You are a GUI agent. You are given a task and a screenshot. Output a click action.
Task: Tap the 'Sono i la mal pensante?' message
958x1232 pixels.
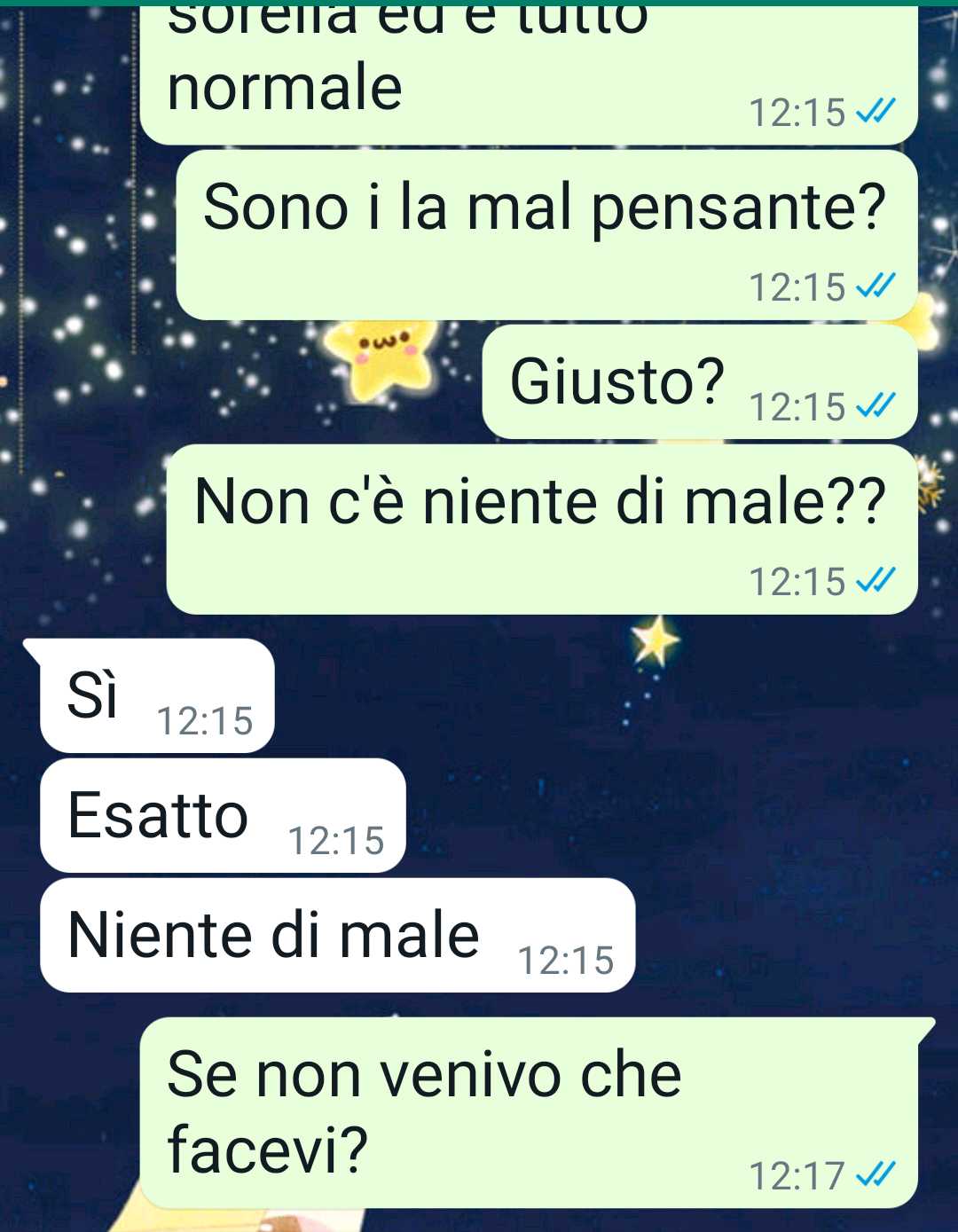(546, 235)
